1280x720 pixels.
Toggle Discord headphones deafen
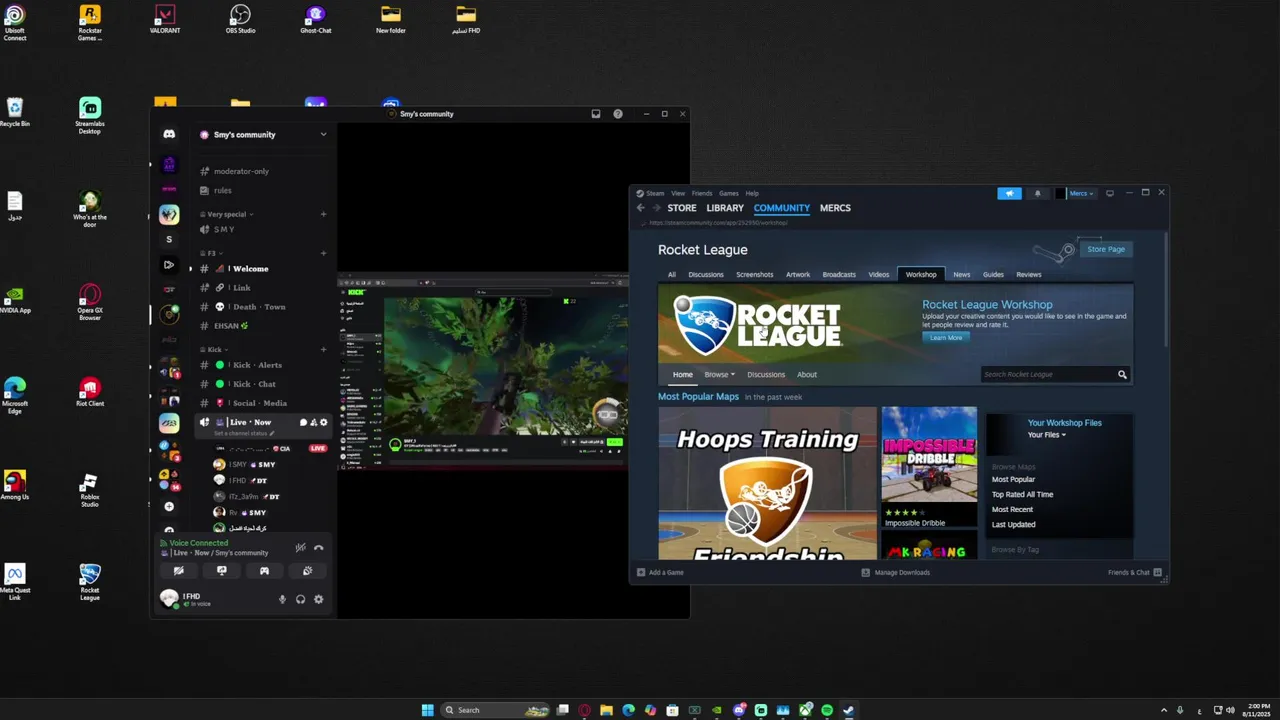[300, 599]
